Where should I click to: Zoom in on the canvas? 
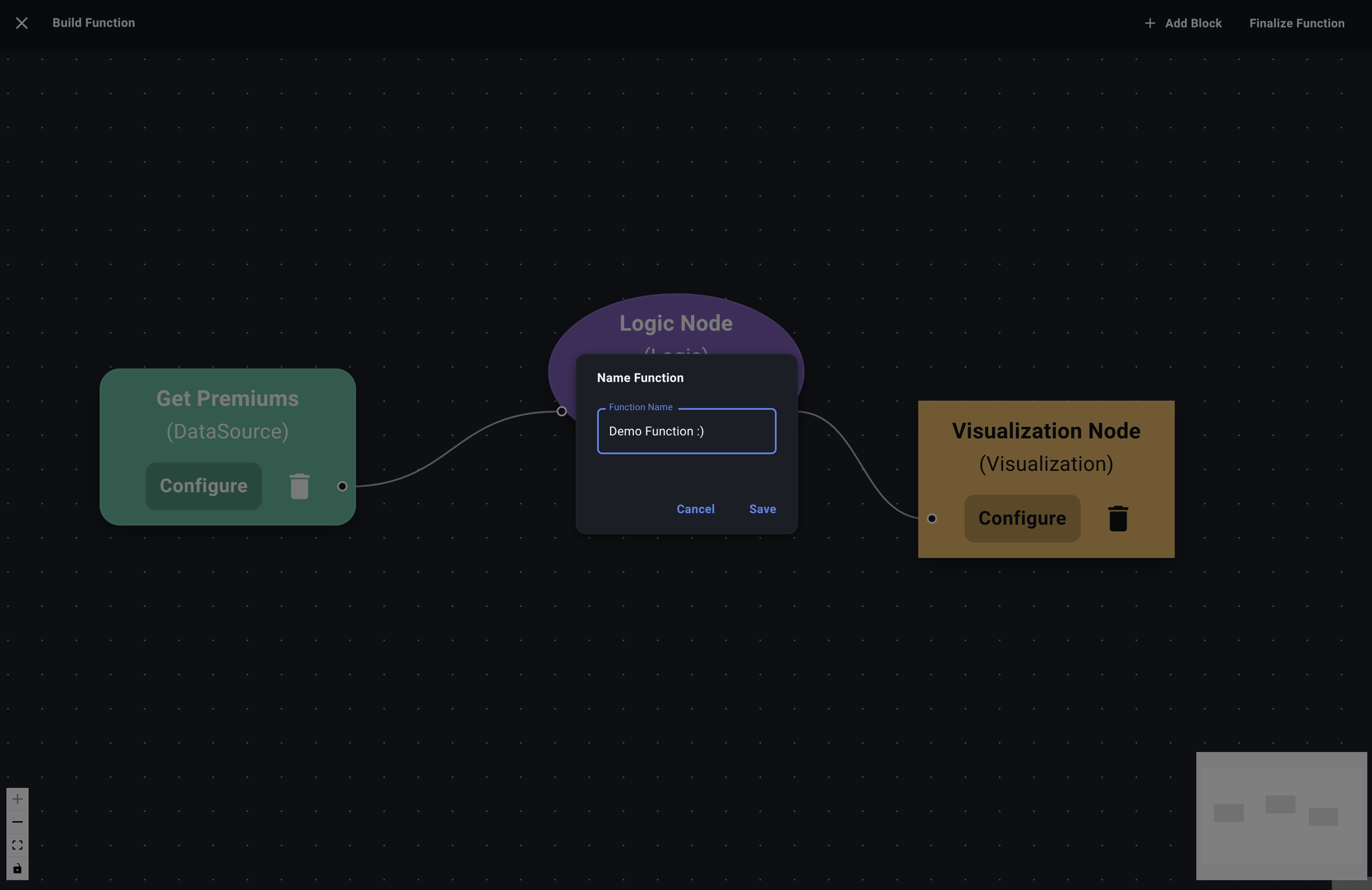pyautogui.click(x=17, y=799)
